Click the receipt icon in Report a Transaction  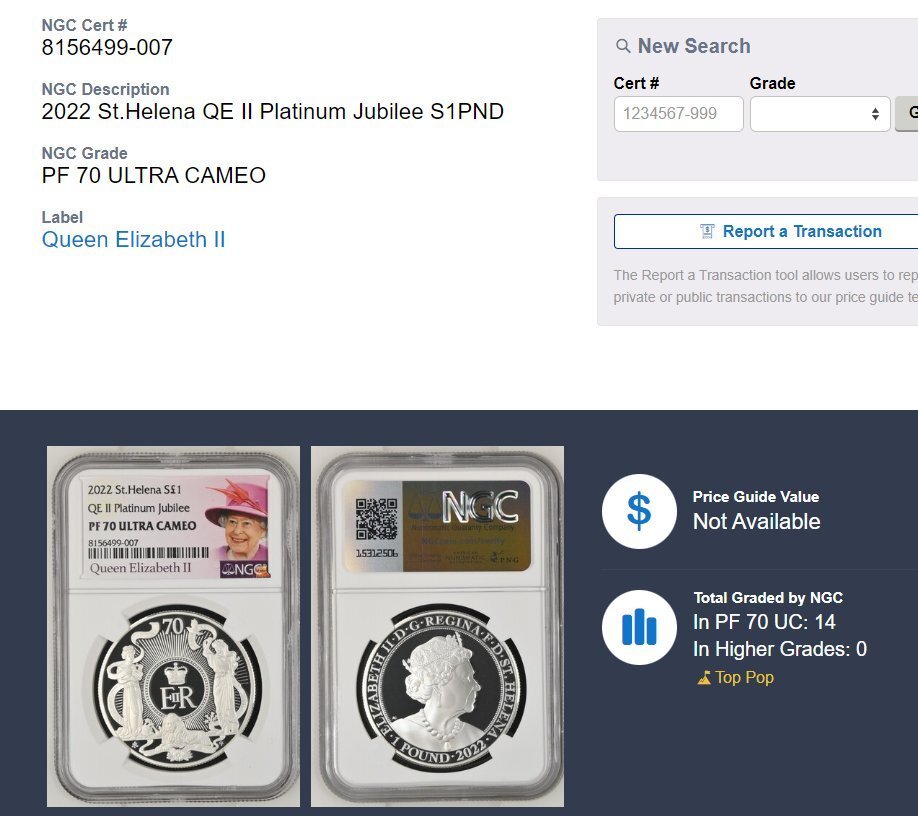(x=707, y=231)
